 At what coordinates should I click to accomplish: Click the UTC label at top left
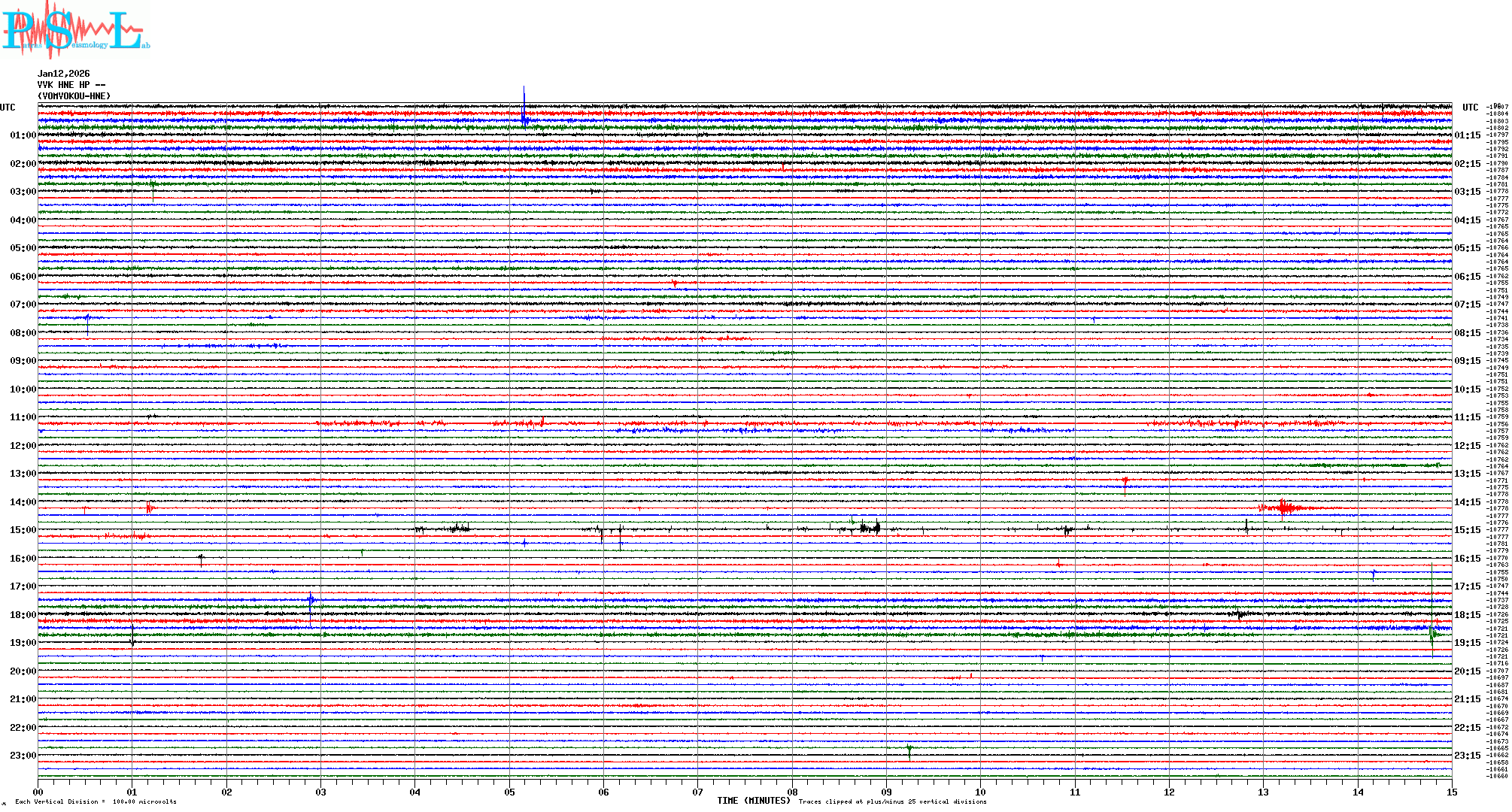(8, 108)
